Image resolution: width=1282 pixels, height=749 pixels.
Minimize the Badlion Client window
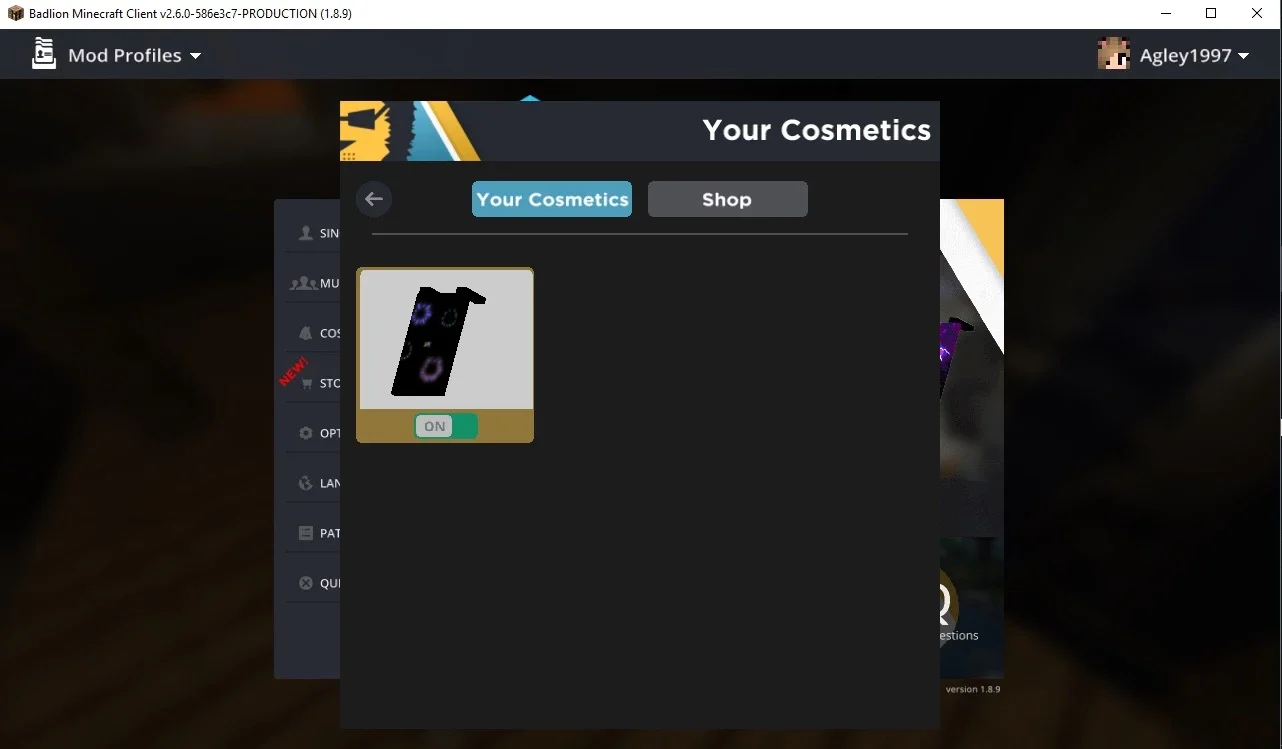[1166, 14]
